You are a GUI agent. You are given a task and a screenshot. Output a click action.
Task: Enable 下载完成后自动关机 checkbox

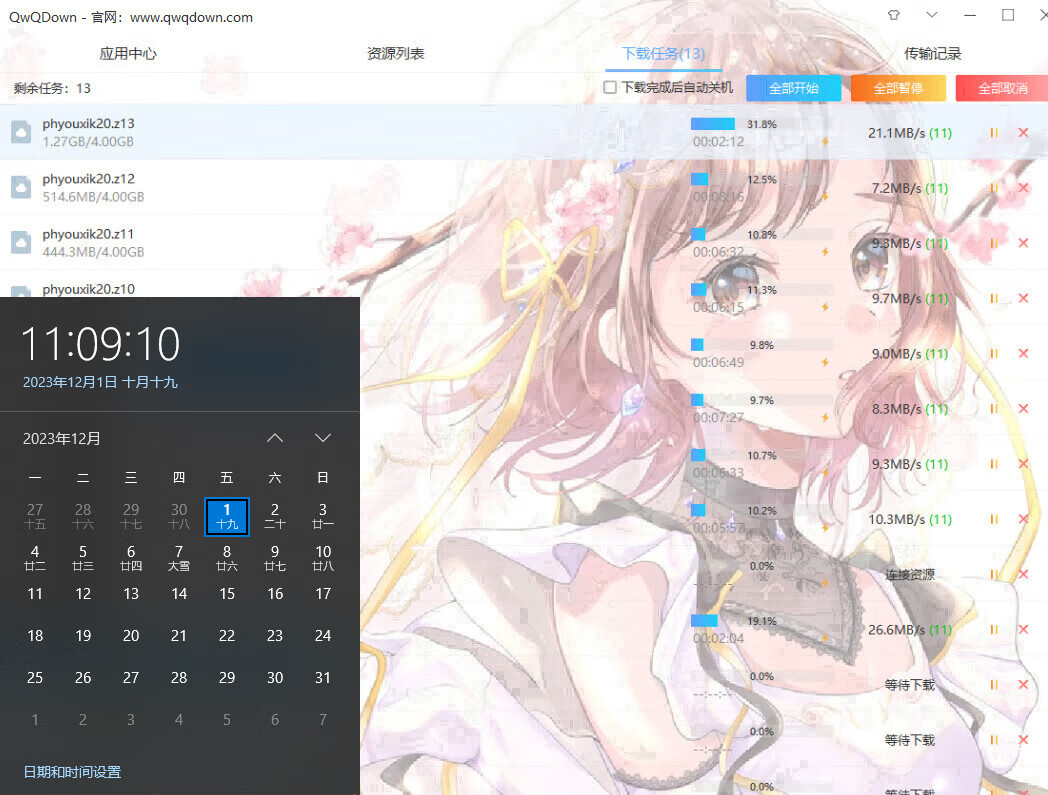(x=610, y=88)
